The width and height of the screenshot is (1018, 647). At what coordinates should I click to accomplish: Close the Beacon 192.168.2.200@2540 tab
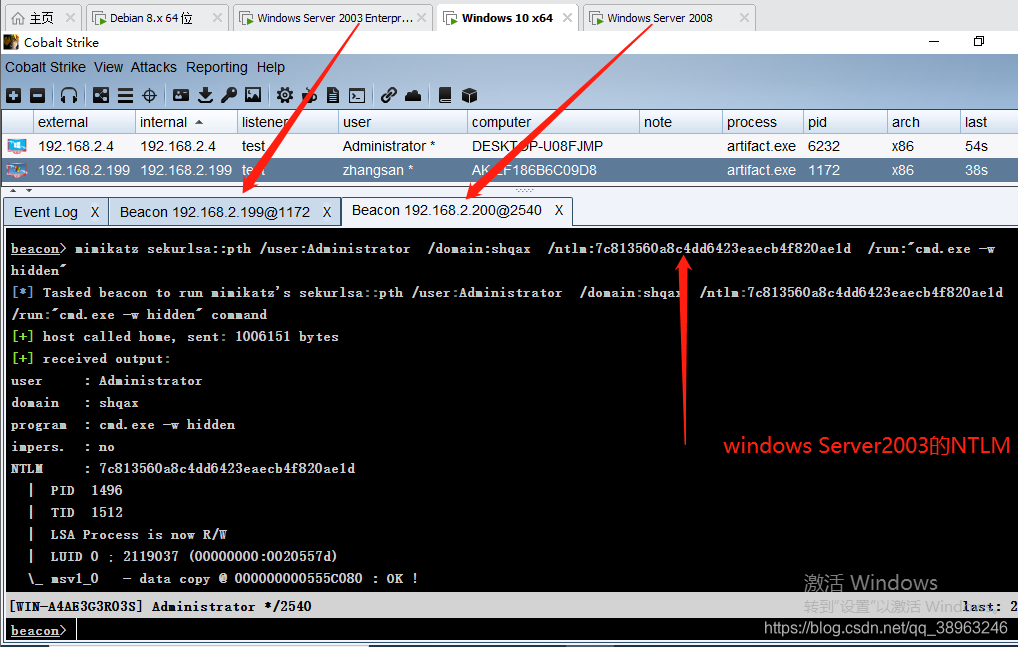559,210
